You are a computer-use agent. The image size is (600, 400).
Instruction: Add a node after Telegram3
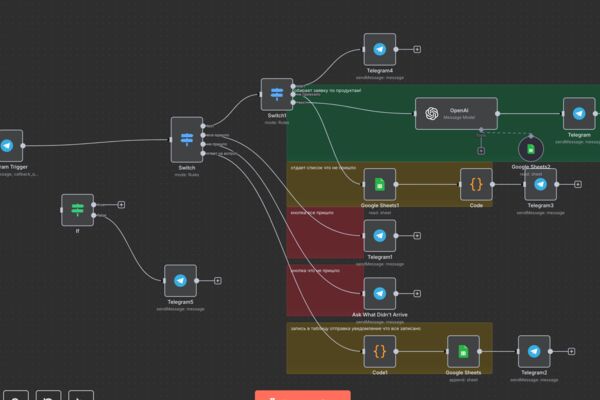click(578, 184)
